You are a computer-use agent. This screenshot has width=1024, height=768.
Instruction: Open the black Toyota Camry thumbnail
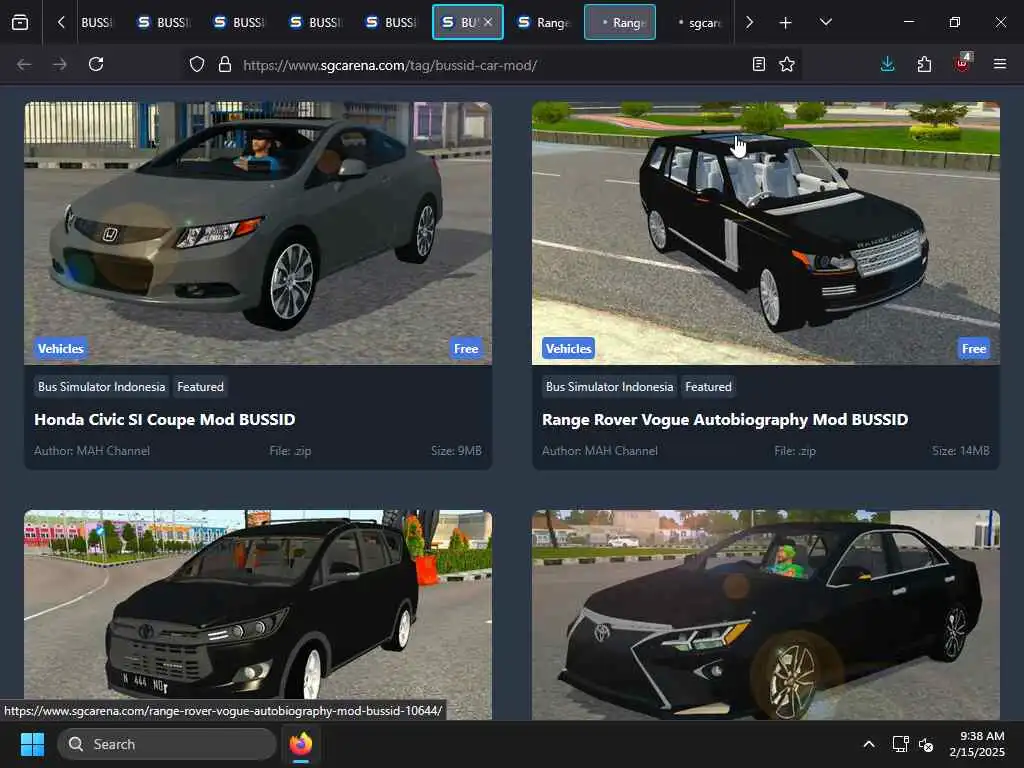pos(765,615)
